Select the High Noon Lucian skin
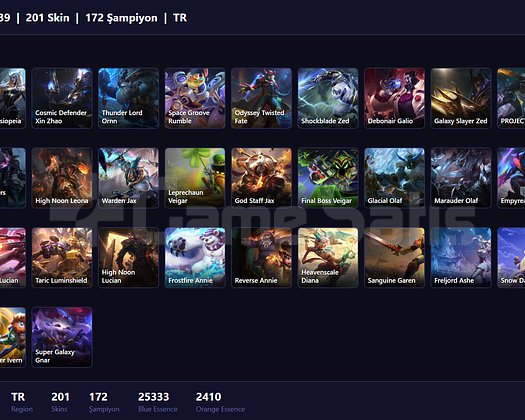 (129, 258)
